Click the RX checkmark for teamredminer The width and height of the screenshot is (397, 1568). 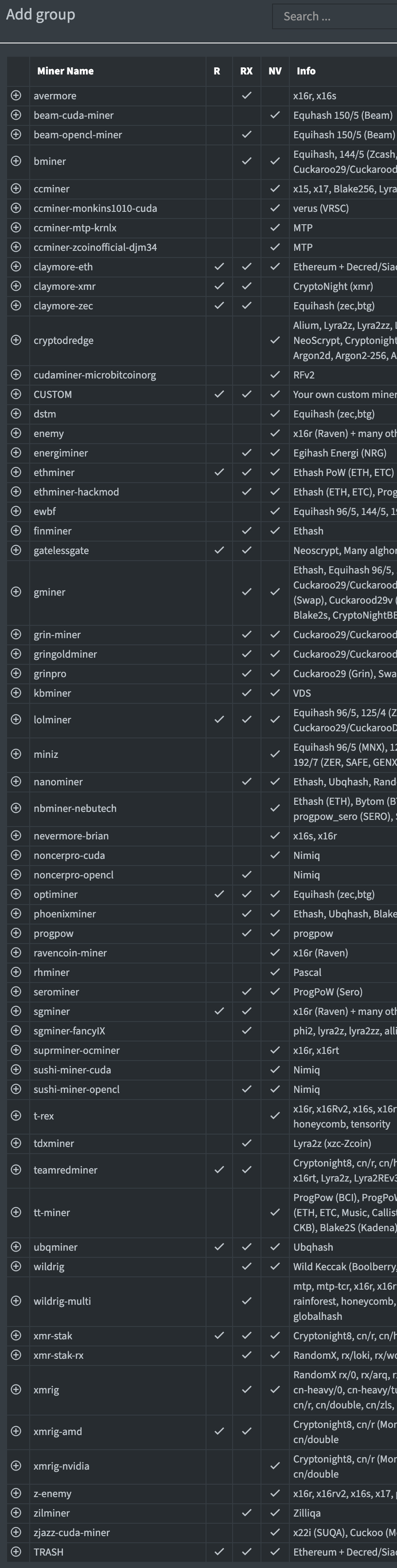pyautogui.click(x=247, y=1170)
